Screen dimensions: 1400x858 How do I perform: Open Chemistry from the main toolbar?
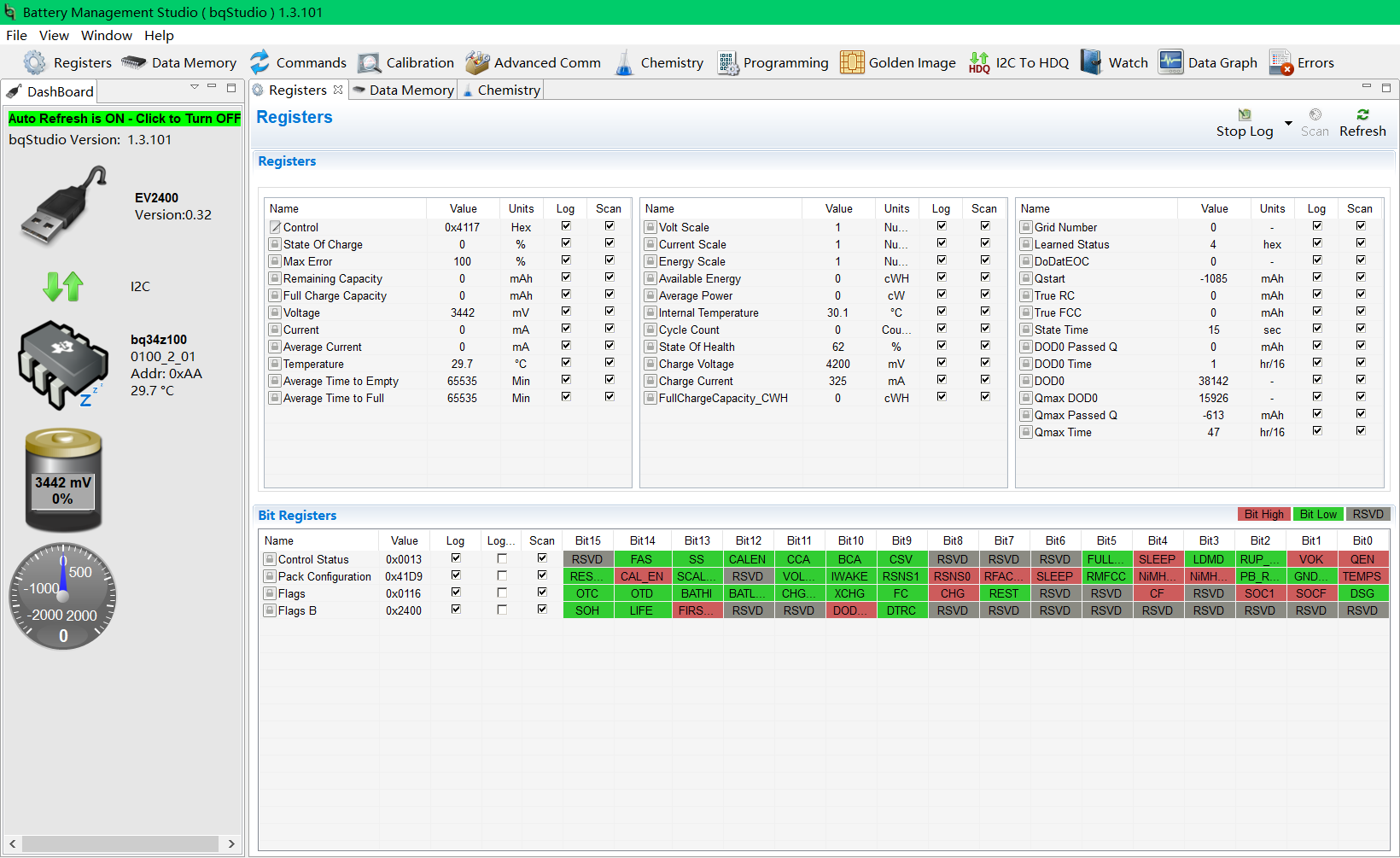point(659,62)
